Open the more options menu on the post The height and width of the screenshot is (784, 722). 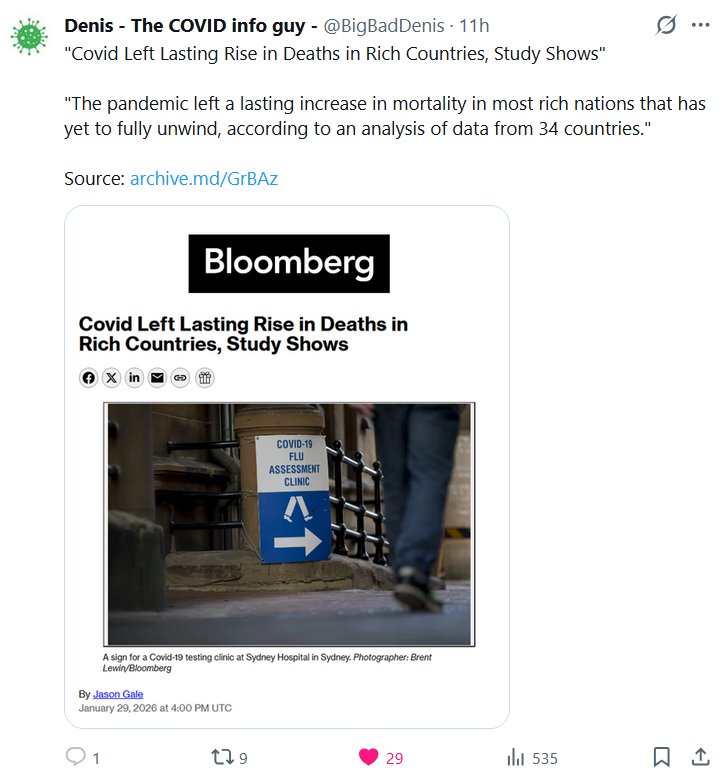[701, 27]
